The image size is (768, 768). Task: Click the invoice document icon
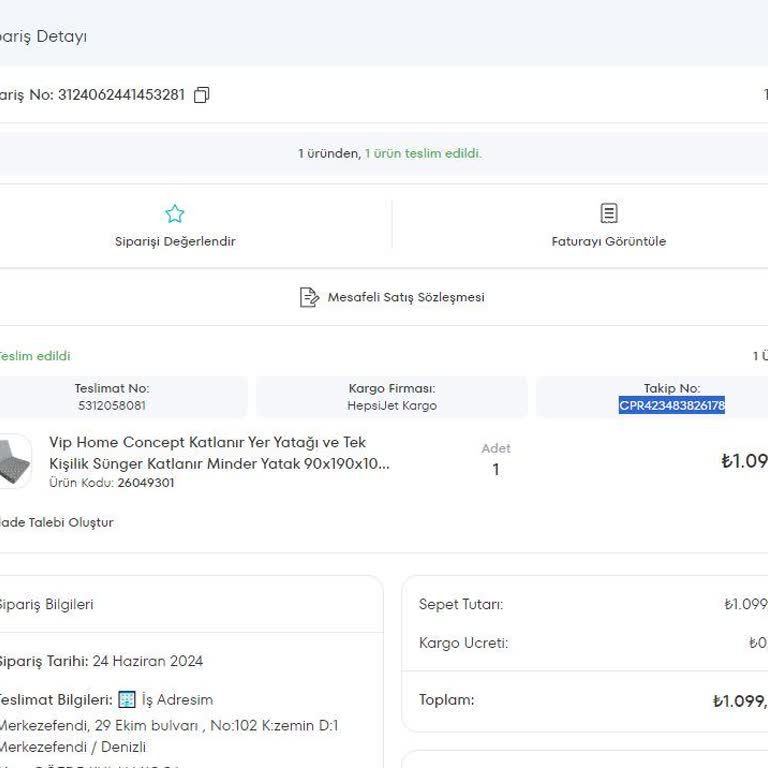(x=609, y=213)
